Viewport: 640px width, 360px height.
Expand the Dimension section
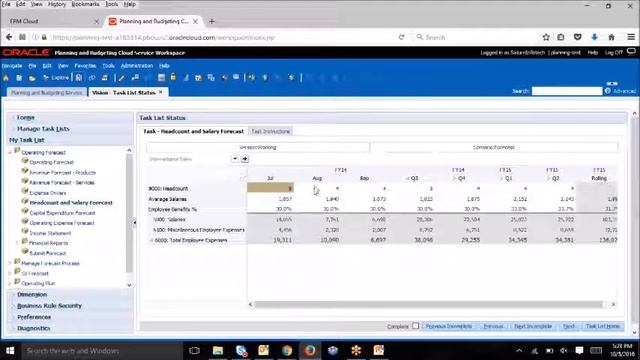[13, 295]
